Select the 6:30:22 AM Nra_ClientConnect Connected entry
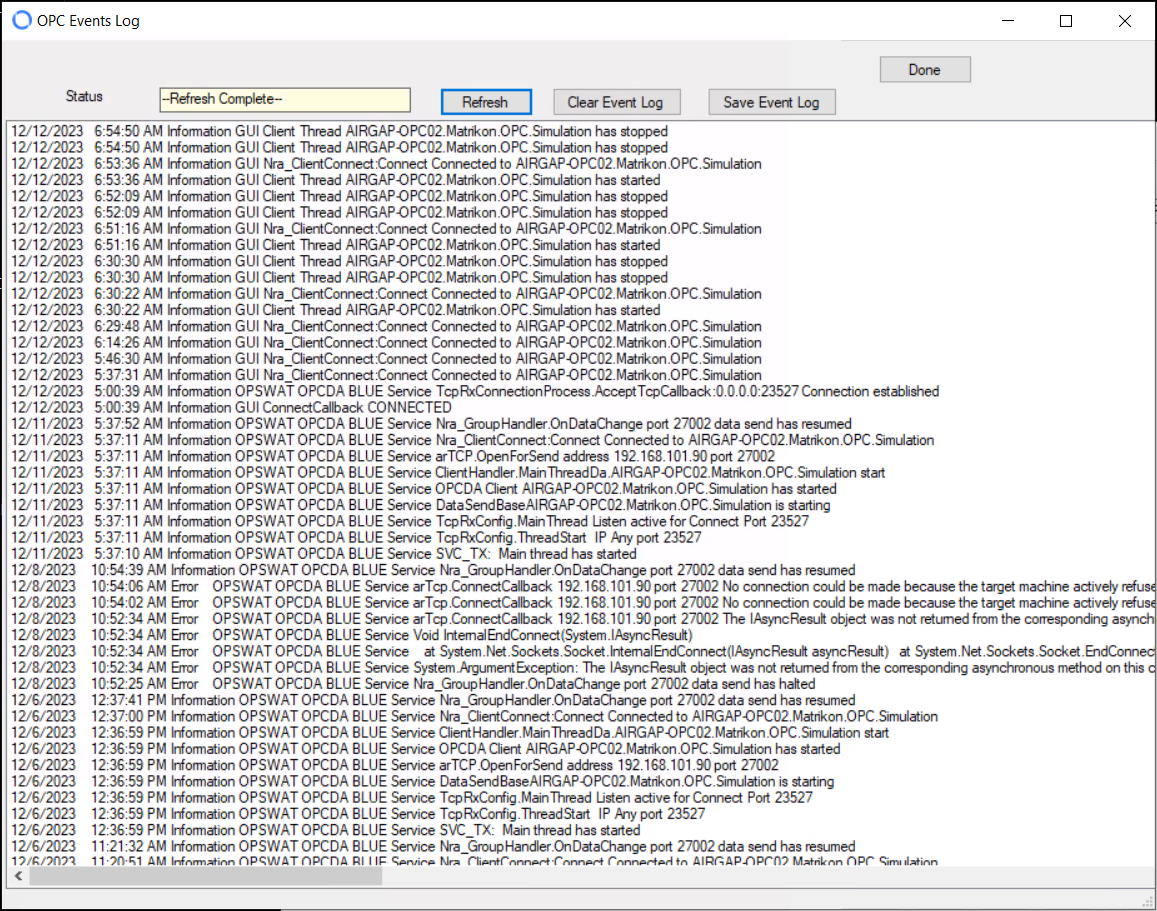 tap(387, 294)
